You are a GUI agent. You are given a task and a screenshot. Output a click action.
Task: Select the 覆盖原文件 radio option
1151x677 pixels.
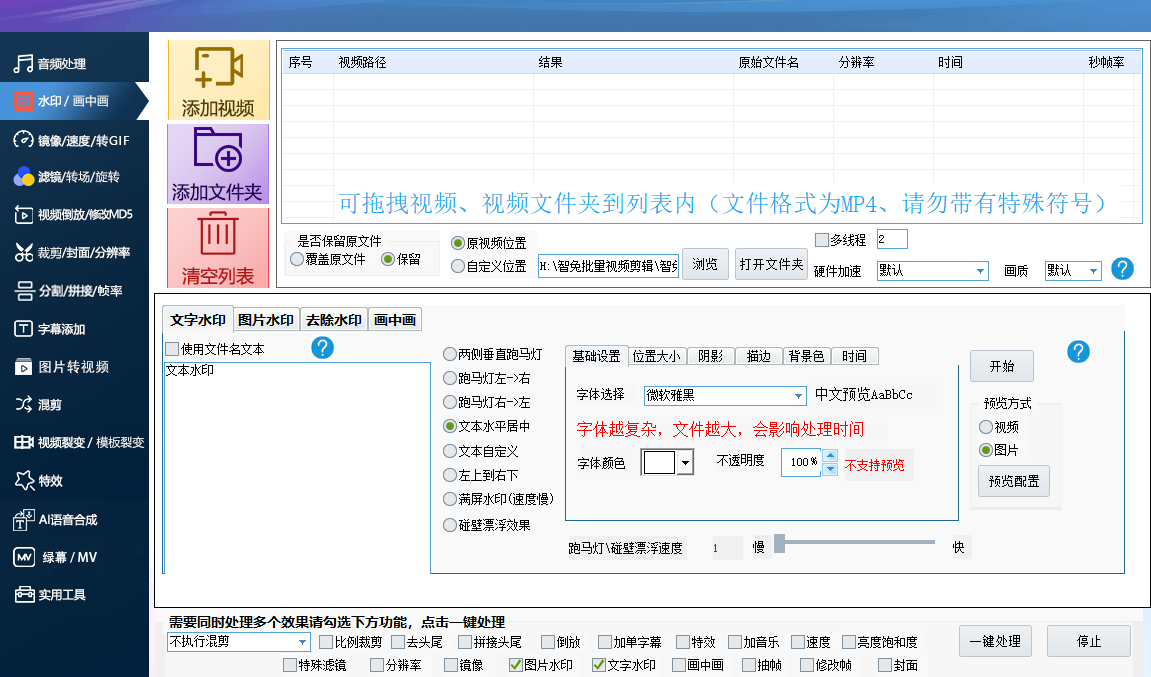[x=297, y=259]
